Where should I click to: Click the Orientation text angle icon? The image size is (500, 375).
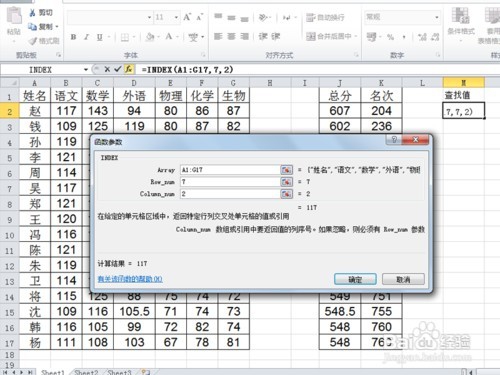coord(263,17)
